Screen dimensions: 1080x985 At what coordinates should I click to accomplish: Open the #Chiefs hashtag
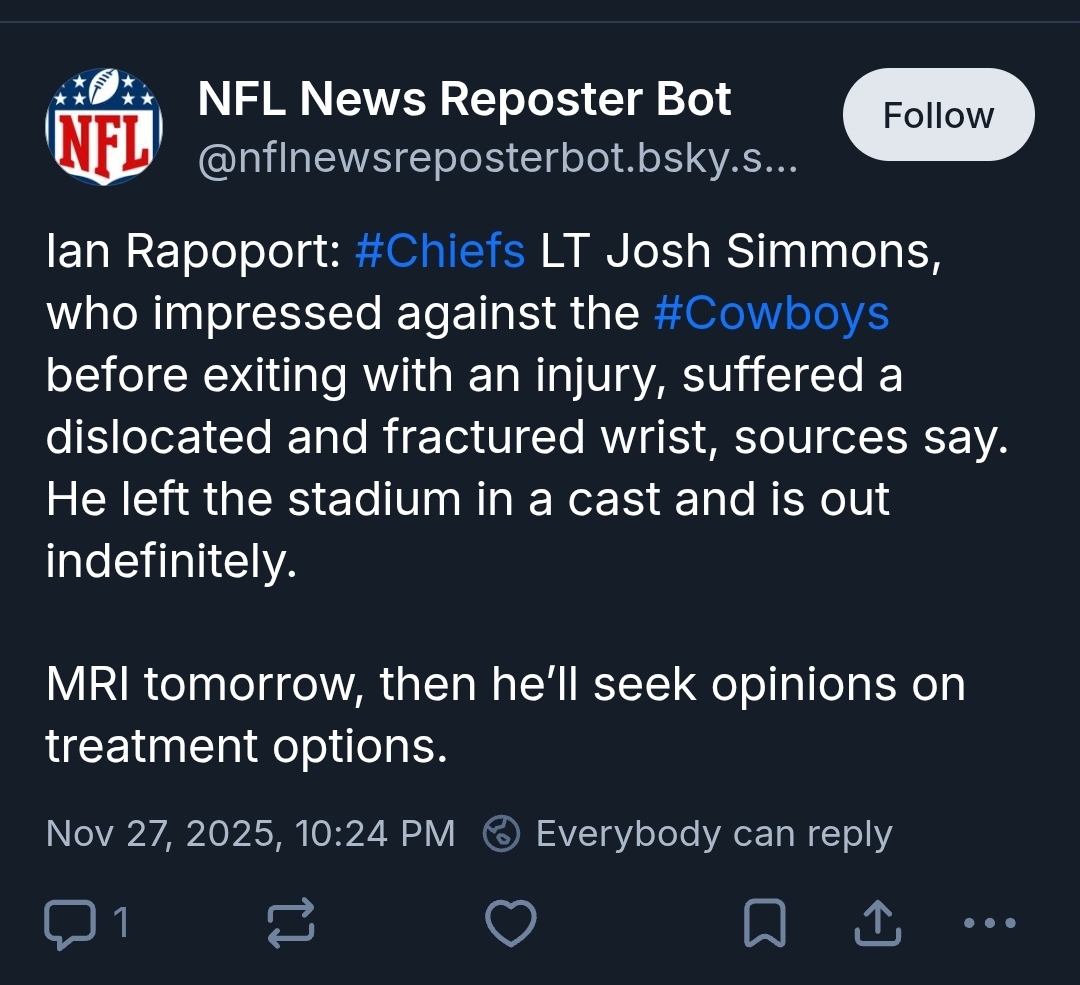coord(440,251)
